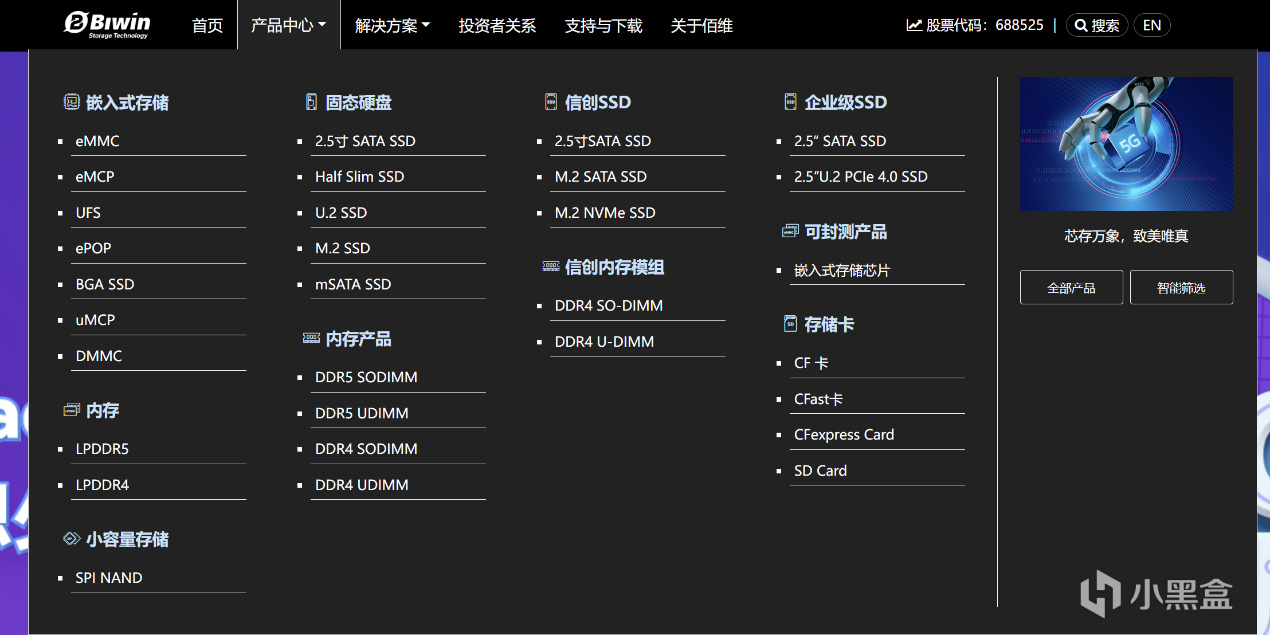The width and height of the screenshot is (1270, 635).
Task: Open the eMCP product link
Action: [x=95, y=177]
